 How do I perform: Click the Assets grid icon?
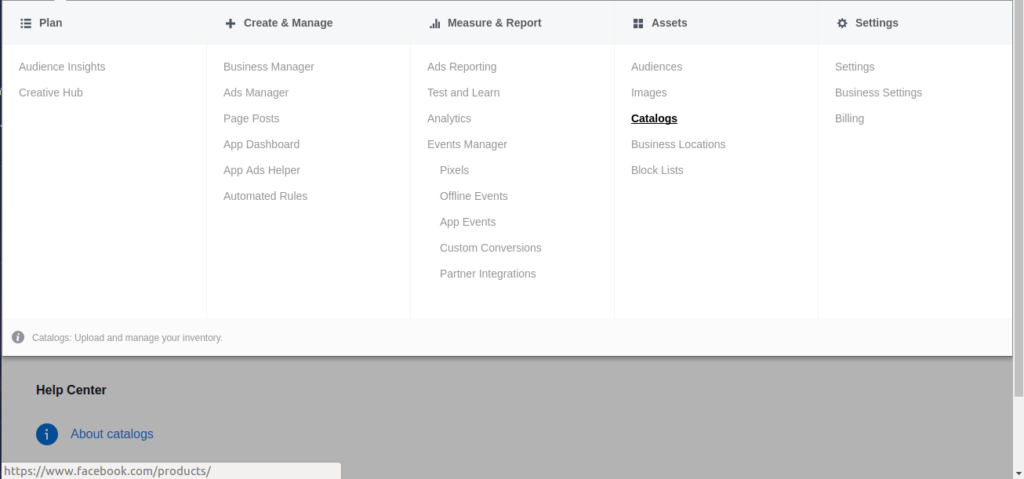tap(638, 23)
